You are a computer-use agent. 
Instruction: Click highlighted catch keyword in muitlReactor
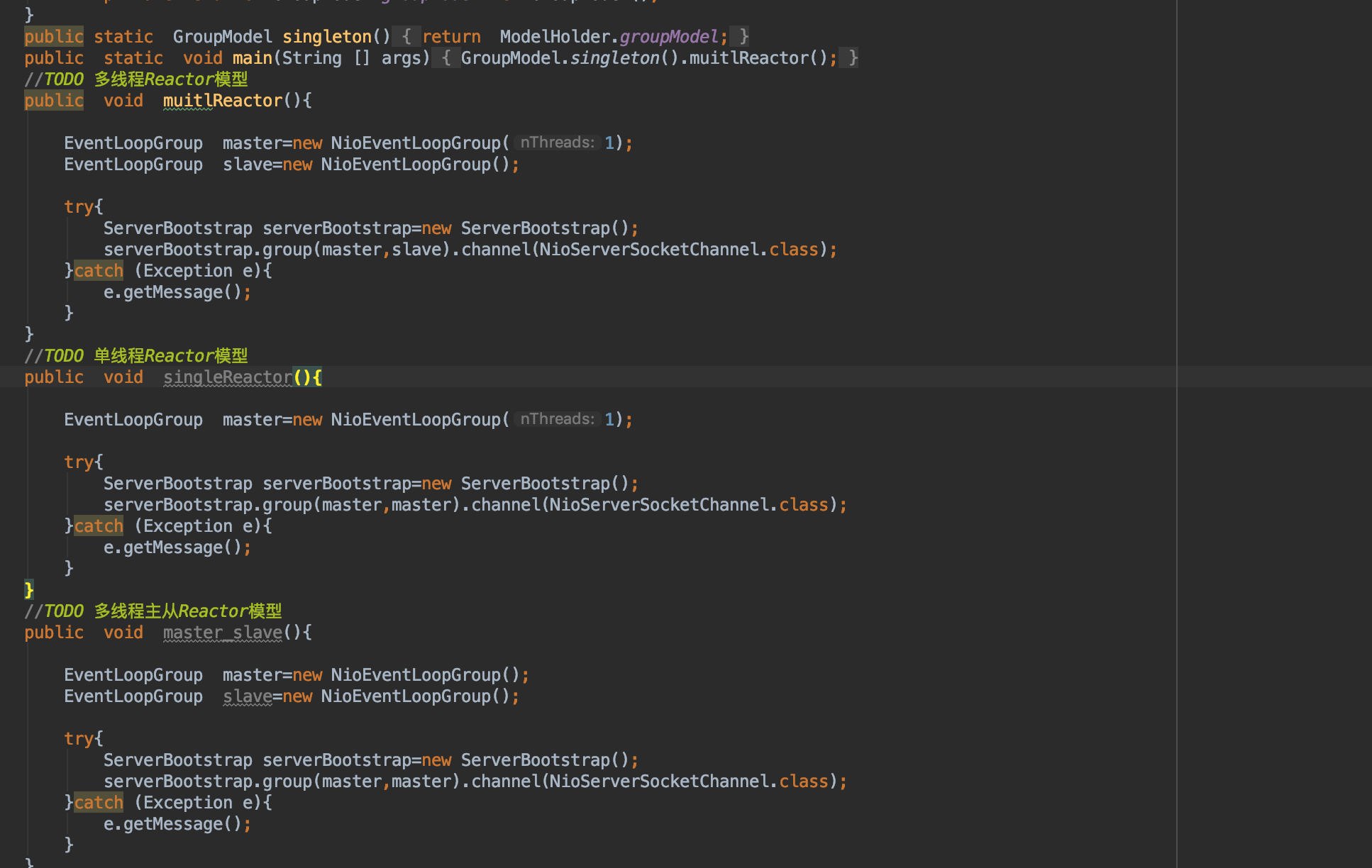[x=99, y=271]
